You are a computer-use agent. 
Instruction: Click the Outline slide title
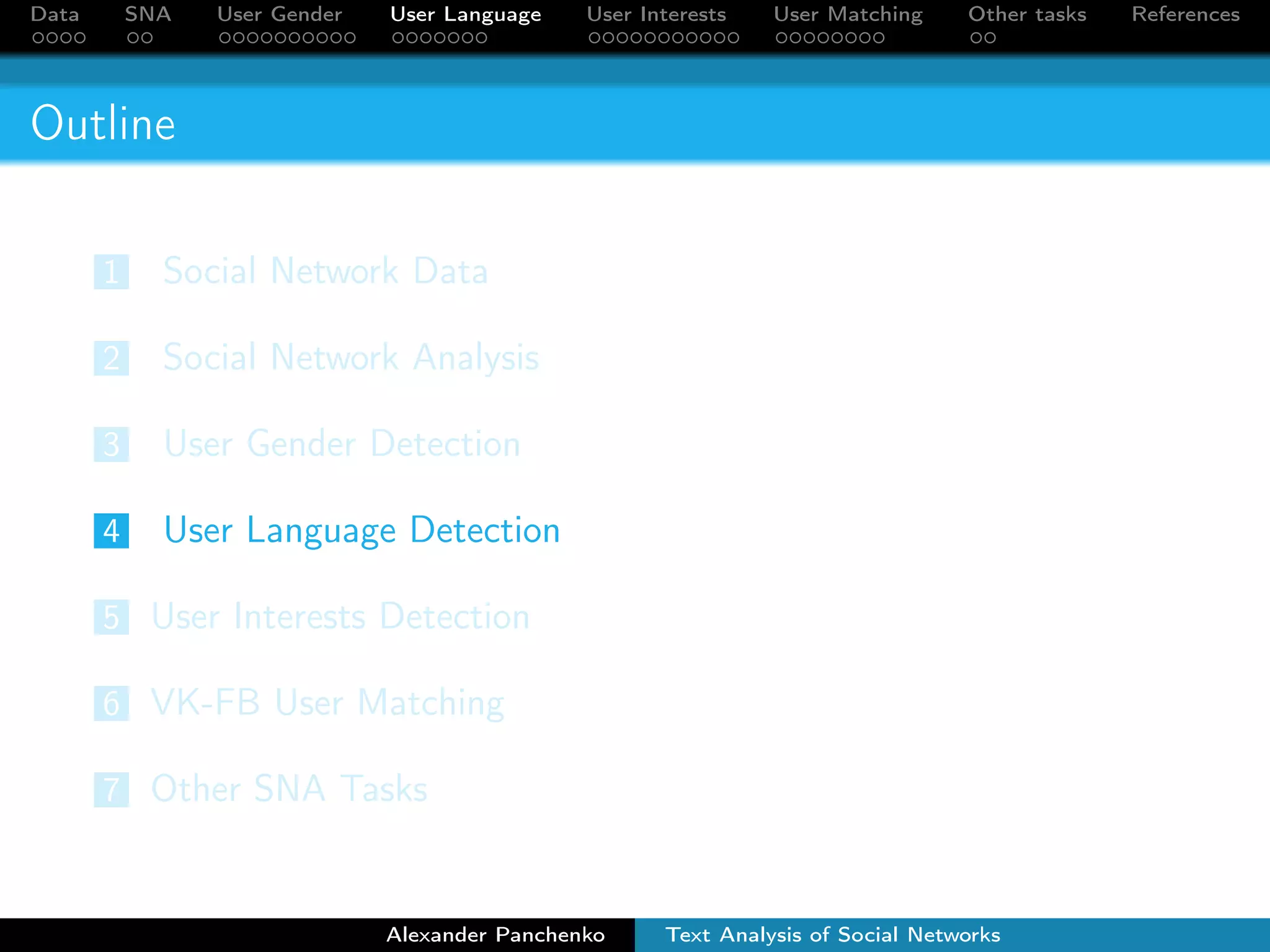click(x=104, y=123)
